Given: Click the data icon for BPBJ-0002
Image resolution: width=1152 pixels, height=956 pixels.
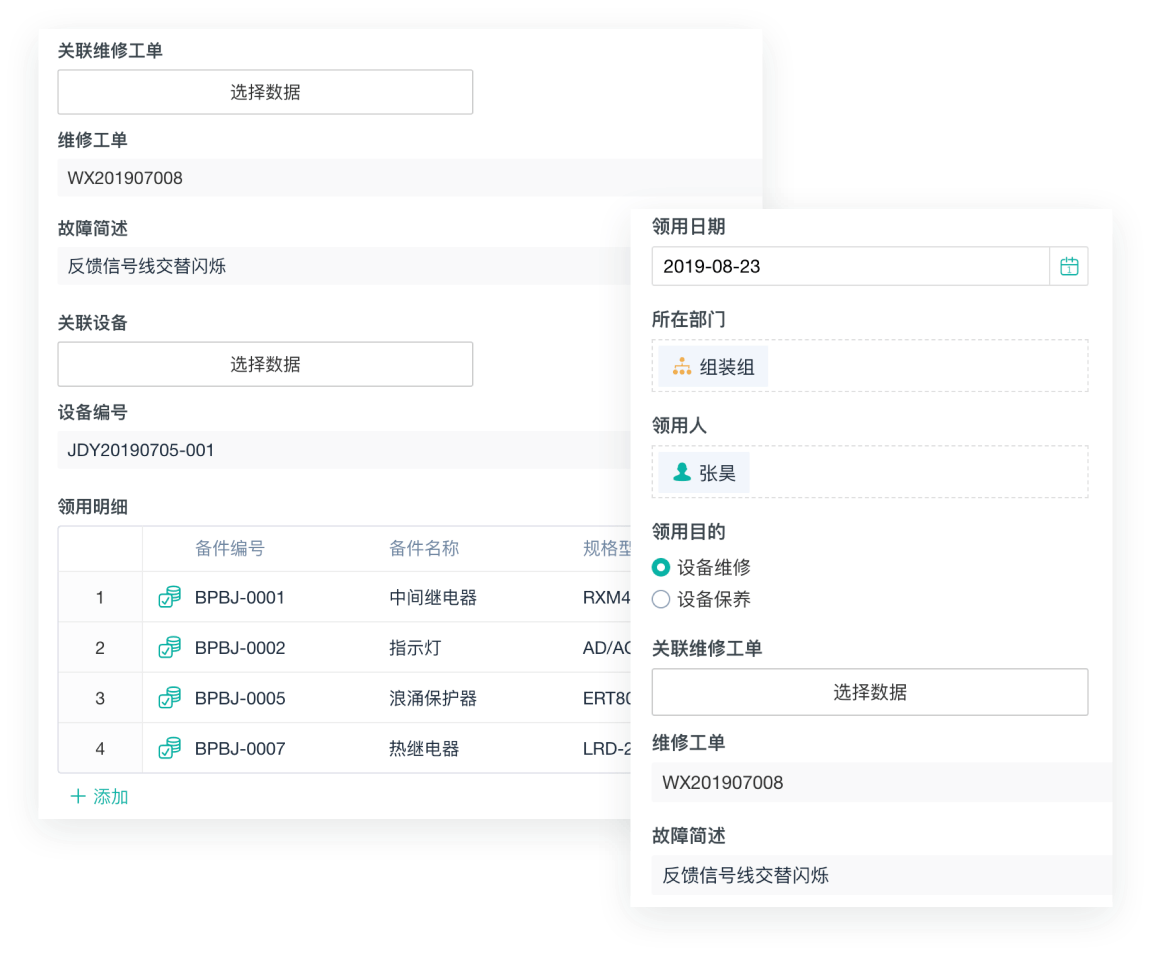Looking at the screenshot, I should pyautogui.click(x=170, y=647).
